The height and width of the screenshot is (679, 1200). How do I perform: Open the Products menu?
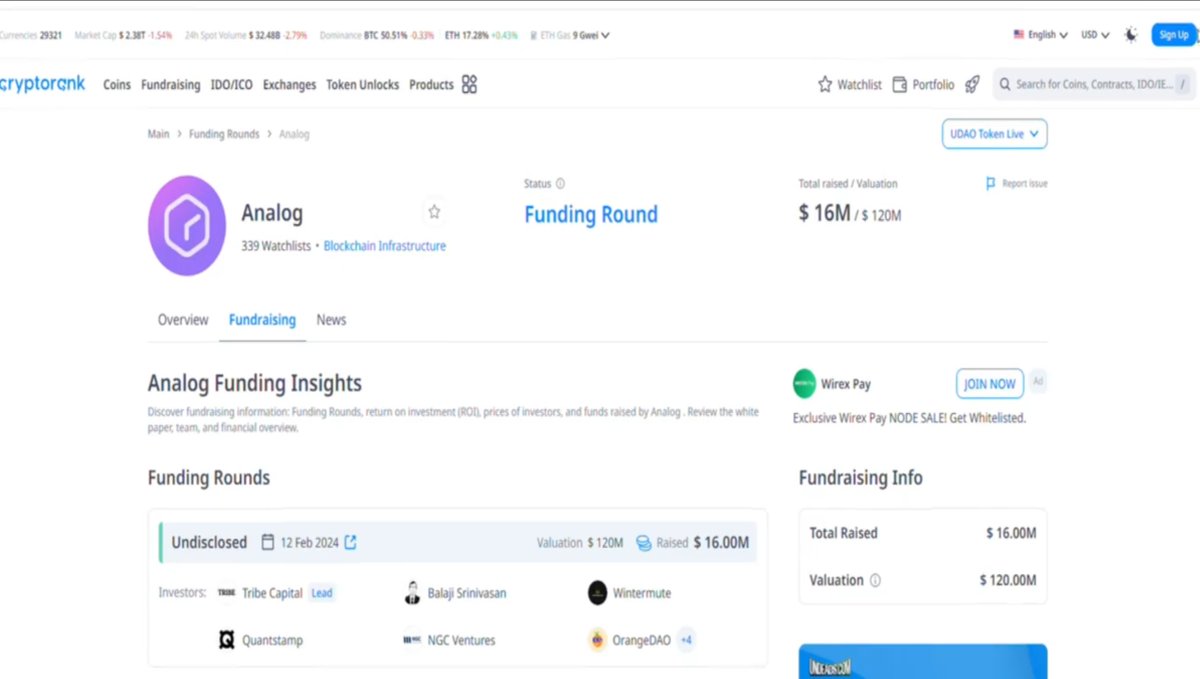point(431,85)
